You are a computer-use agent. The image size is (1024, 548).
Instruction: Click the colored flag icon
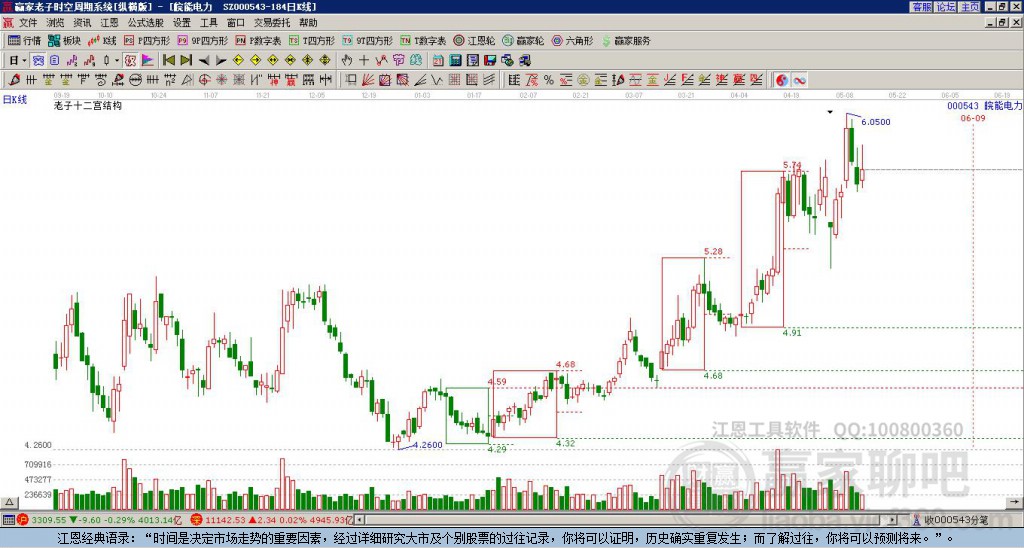click(x=148, y=61)
